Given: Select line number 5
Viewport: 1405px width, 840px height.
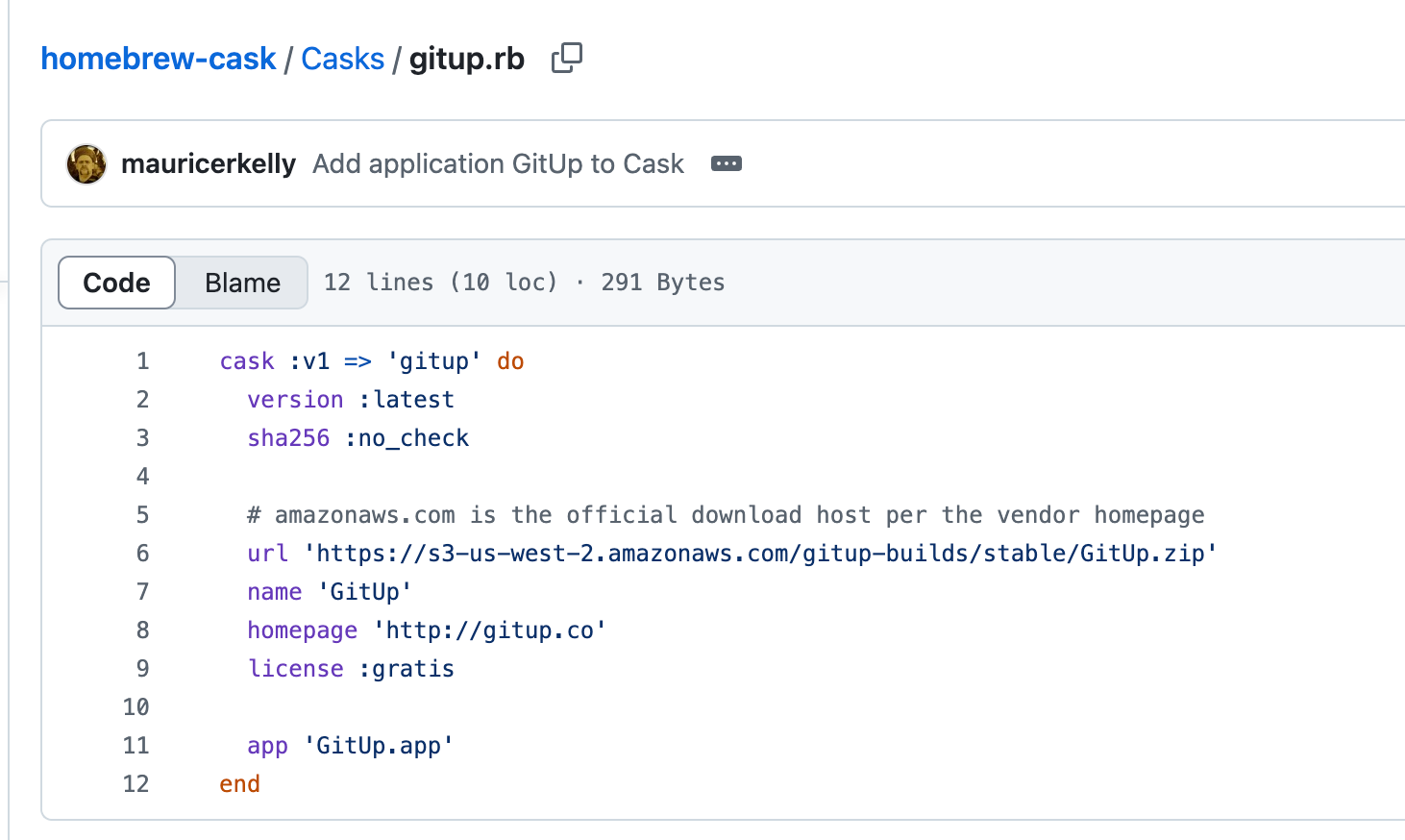Looking at the screenshot, I should tap(142, 515).
